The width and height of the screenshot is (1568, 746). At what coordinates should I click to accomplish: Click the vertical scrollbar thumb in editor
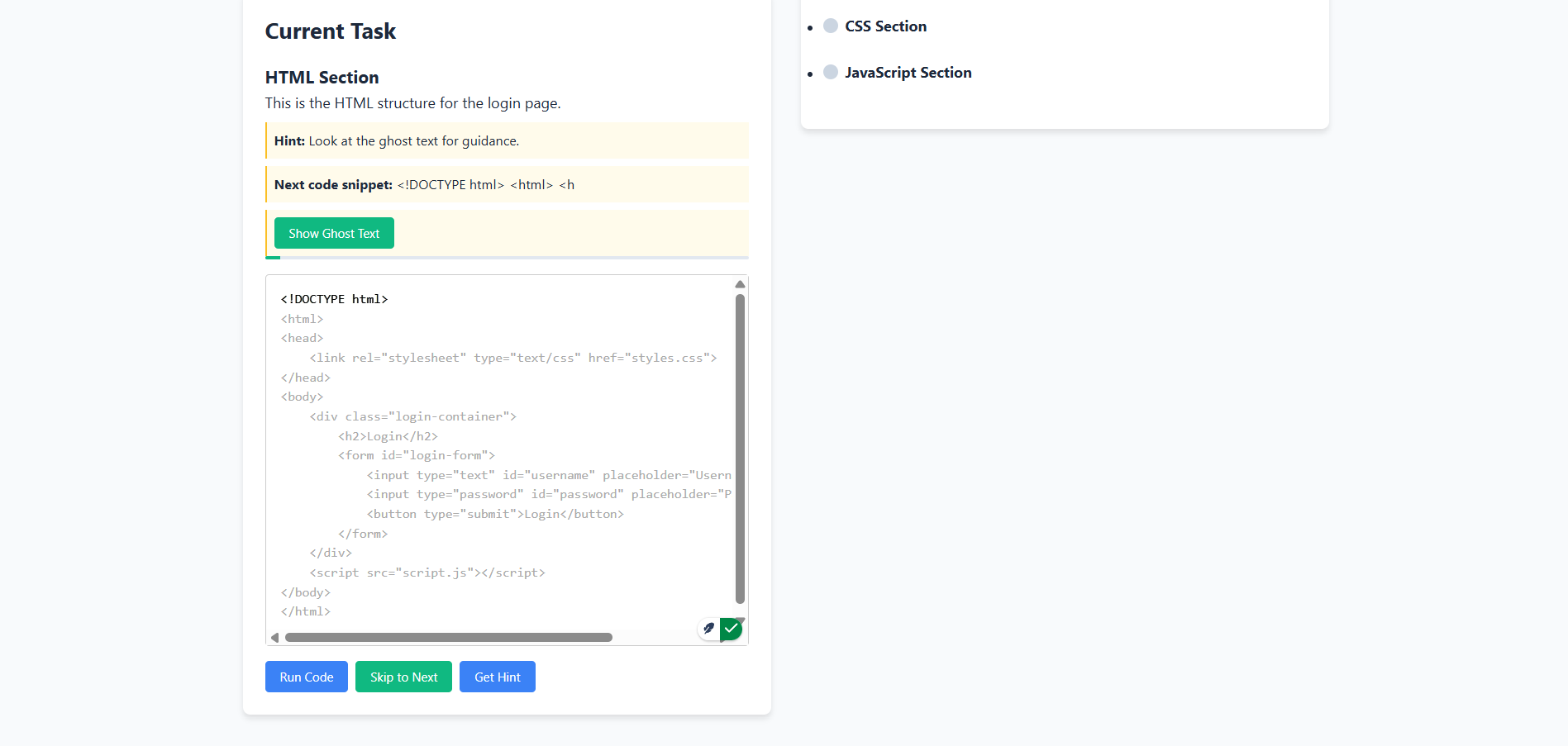point(740,449)
